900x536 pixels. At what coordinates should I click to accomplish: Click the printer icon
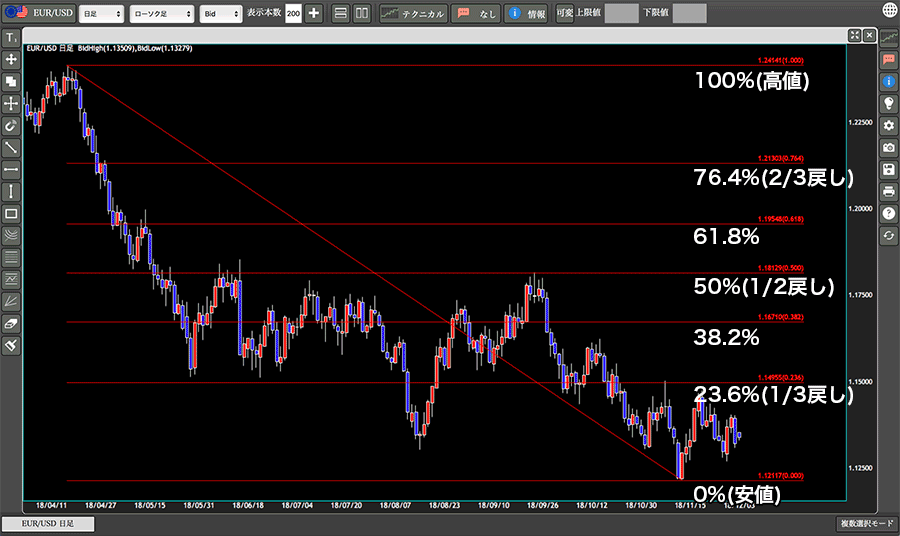coord(888,191)
